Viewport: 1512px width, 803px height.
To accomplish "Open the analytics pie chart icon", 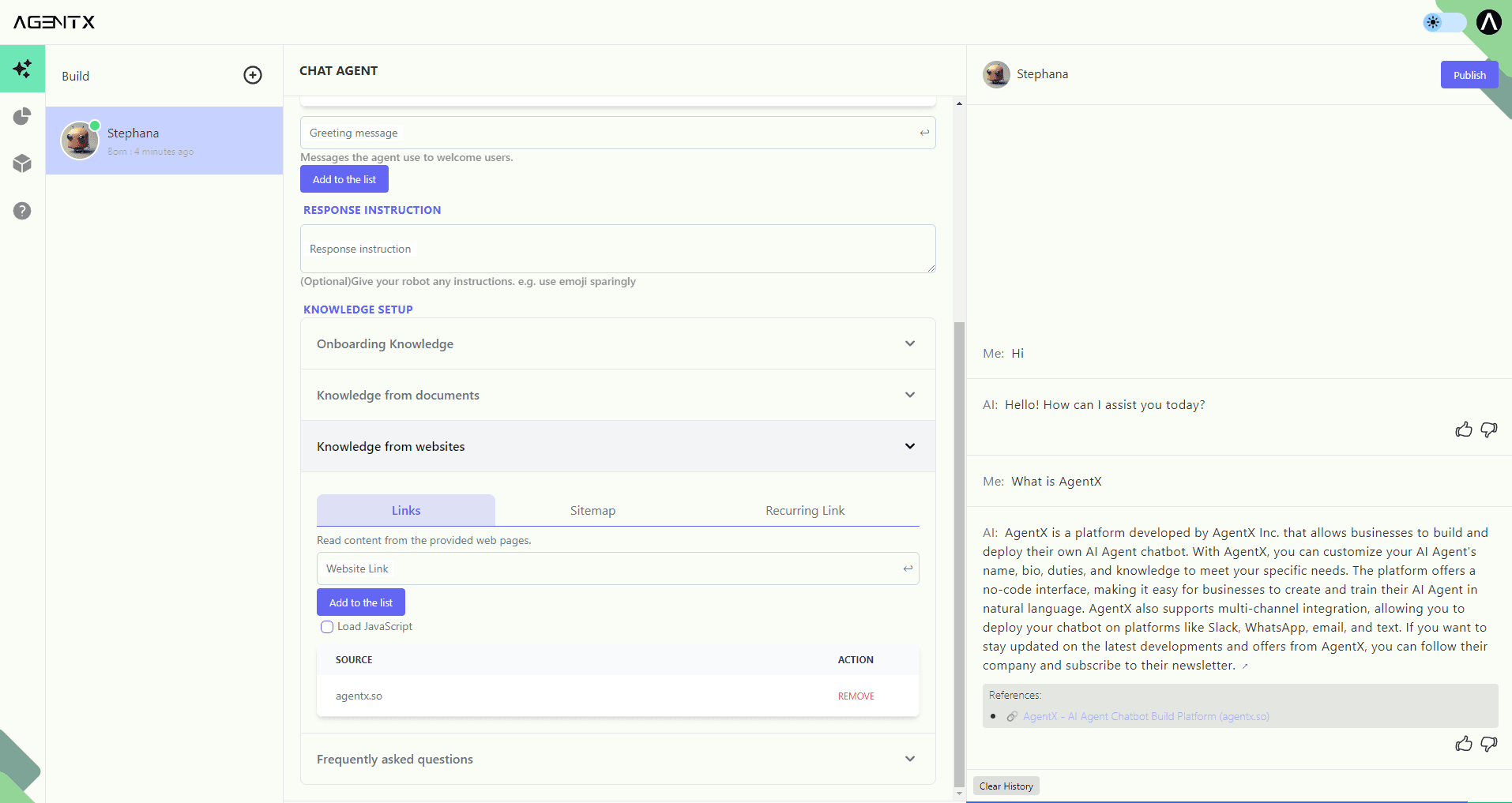I will (22, 117).
